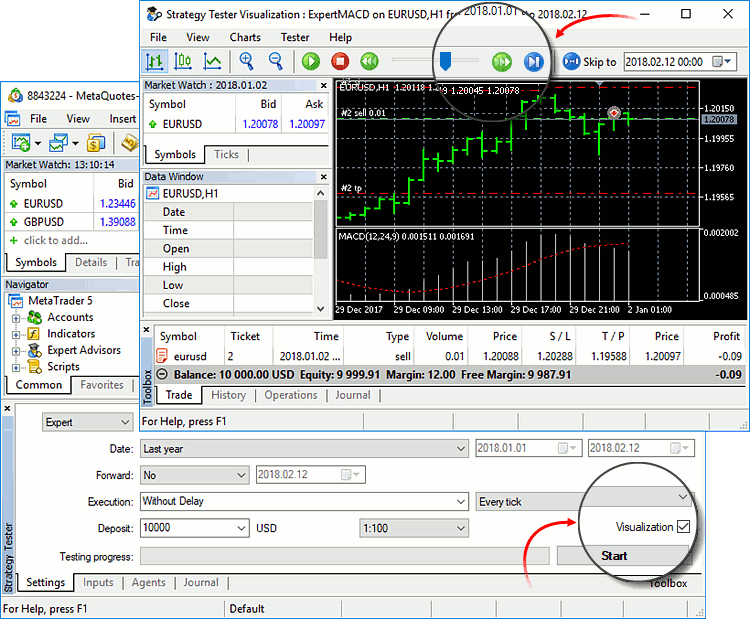This screenshot has height=619, width=750.
Task: Close the Data Window panel
Action: (x=324, y=177)
